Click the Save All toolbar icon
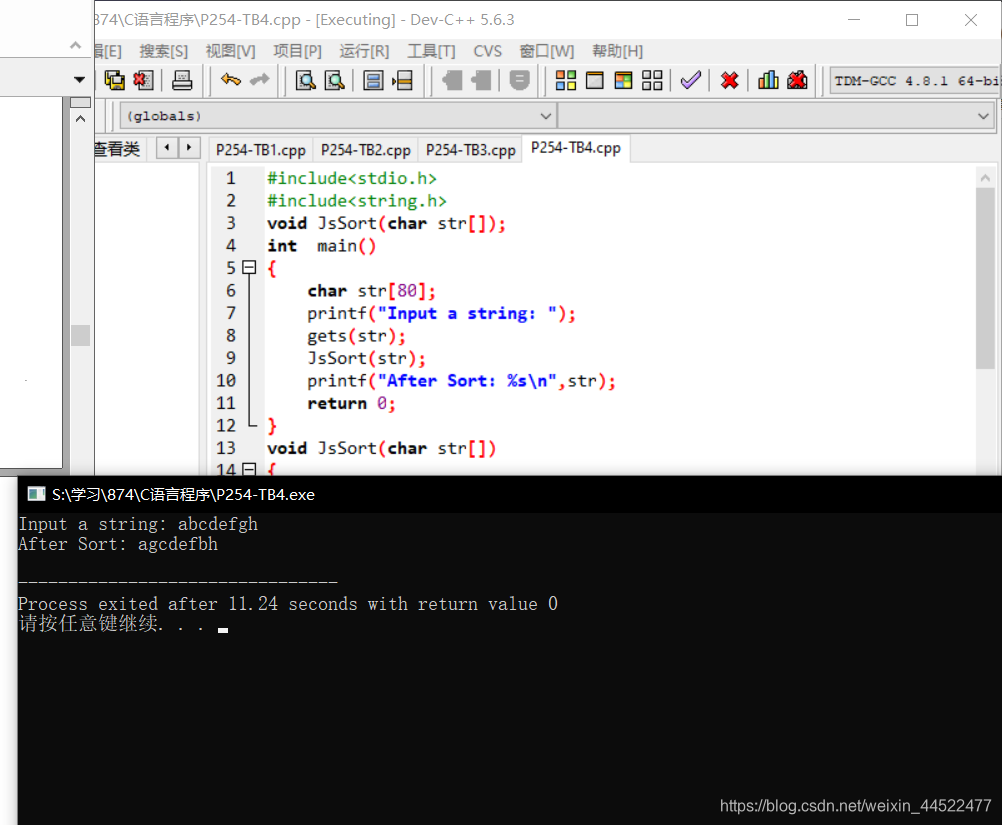Viewport: 1002px width, 825px height. click(x=115, y=81)
